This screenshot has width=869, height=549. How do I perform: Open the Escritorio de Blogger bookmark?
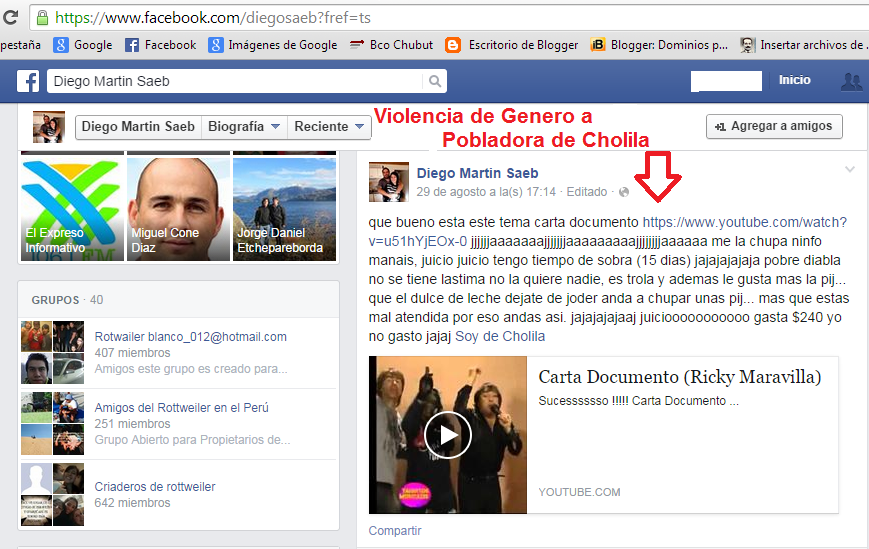pos(512,45)
